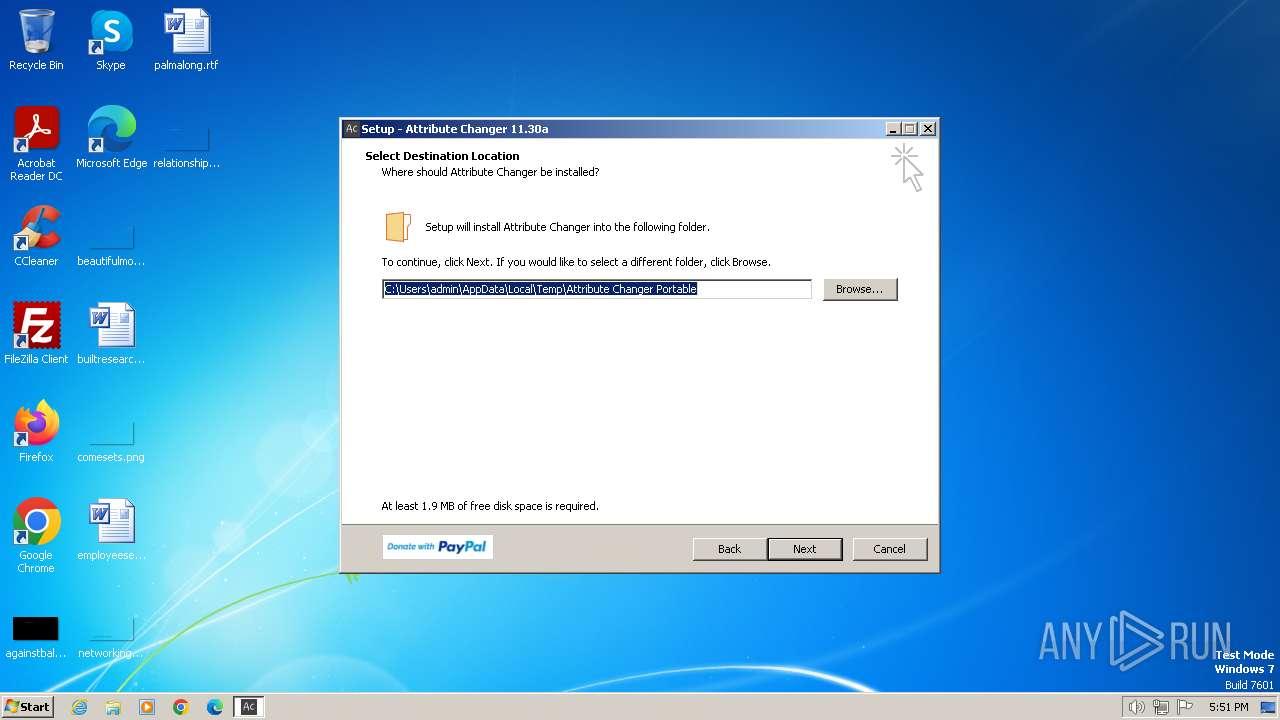Select the palmalong.rtf document icon
Viewport: 1280px width, 720px height.
coord(186,40)
